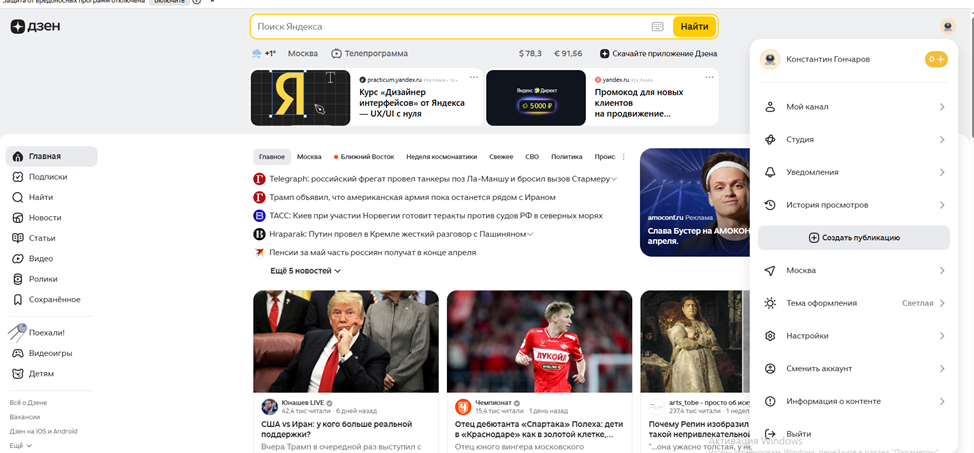Screen dimensions: 974x453
Task: Click the weather icon showing +1°
Action: 257,53
